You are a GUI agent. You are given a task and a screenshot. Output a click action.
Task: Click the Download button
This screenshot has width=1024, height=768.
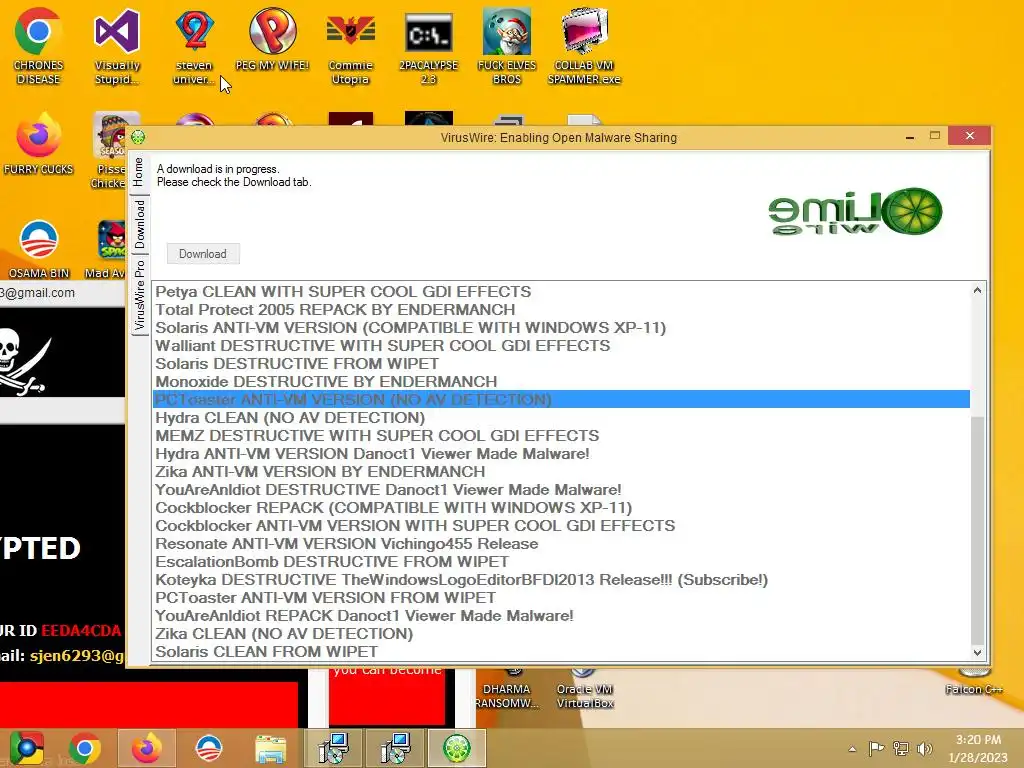pos(203,254)
